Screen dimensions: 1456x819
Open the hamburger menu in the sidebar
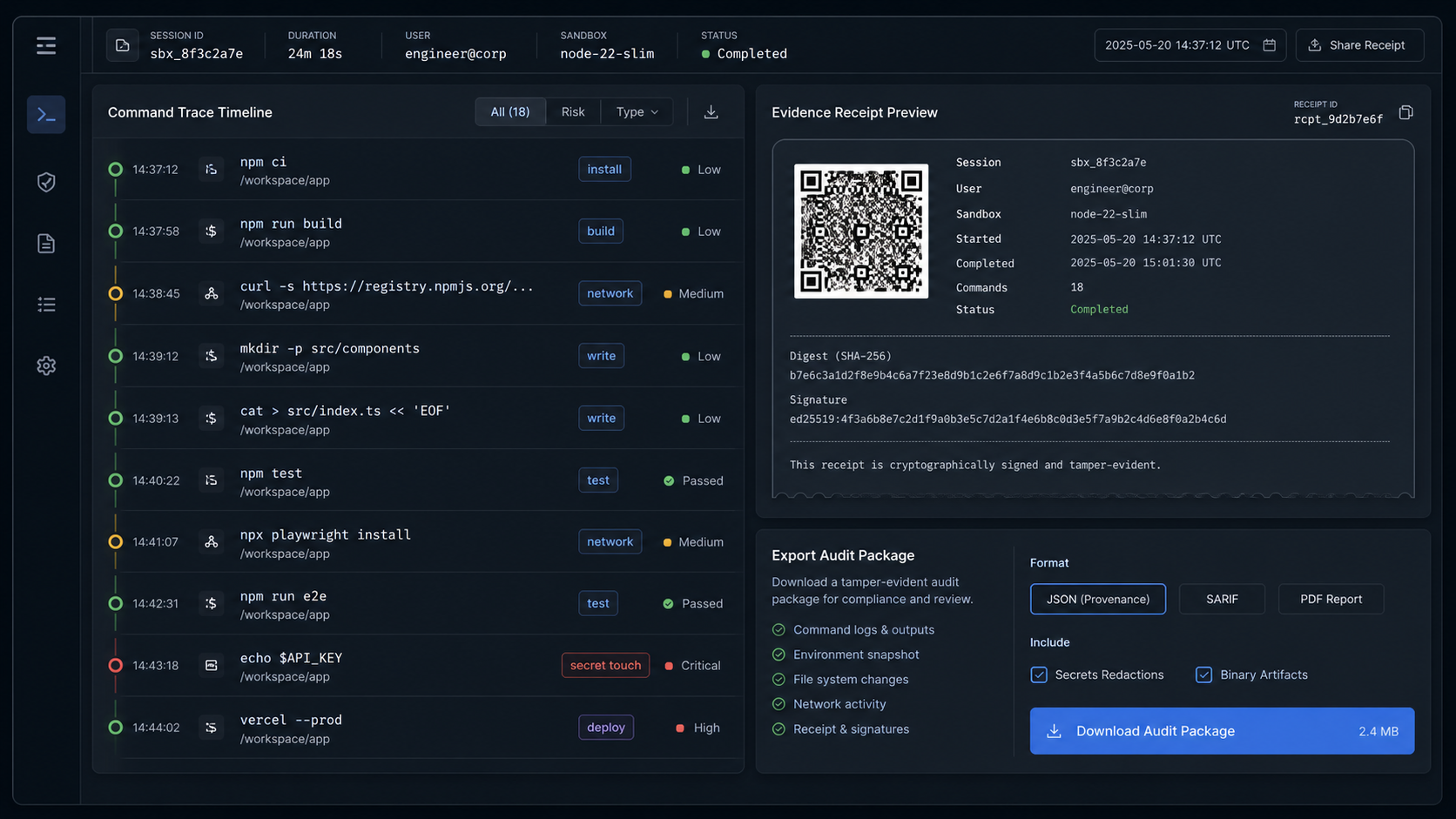(46, 45)
